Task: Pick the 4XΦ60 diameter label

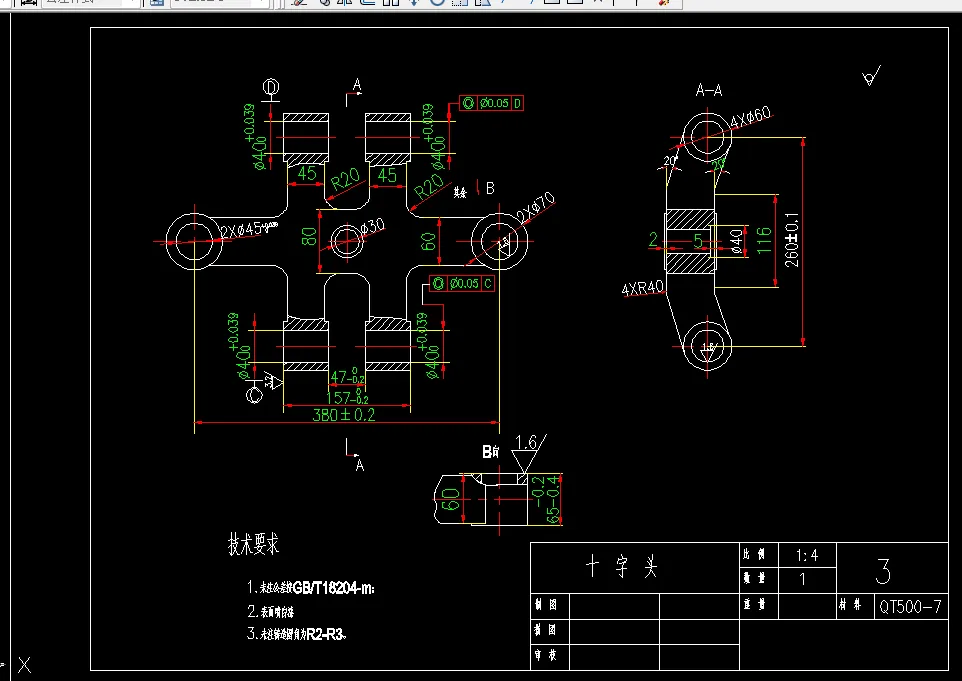Action: [x=751, y=117]
